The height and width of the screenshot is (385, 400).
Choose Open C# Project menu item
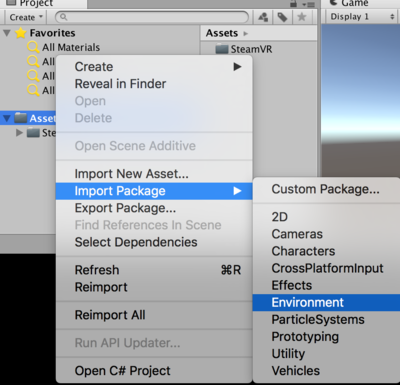pyautogui.click(x=122, y=371)
